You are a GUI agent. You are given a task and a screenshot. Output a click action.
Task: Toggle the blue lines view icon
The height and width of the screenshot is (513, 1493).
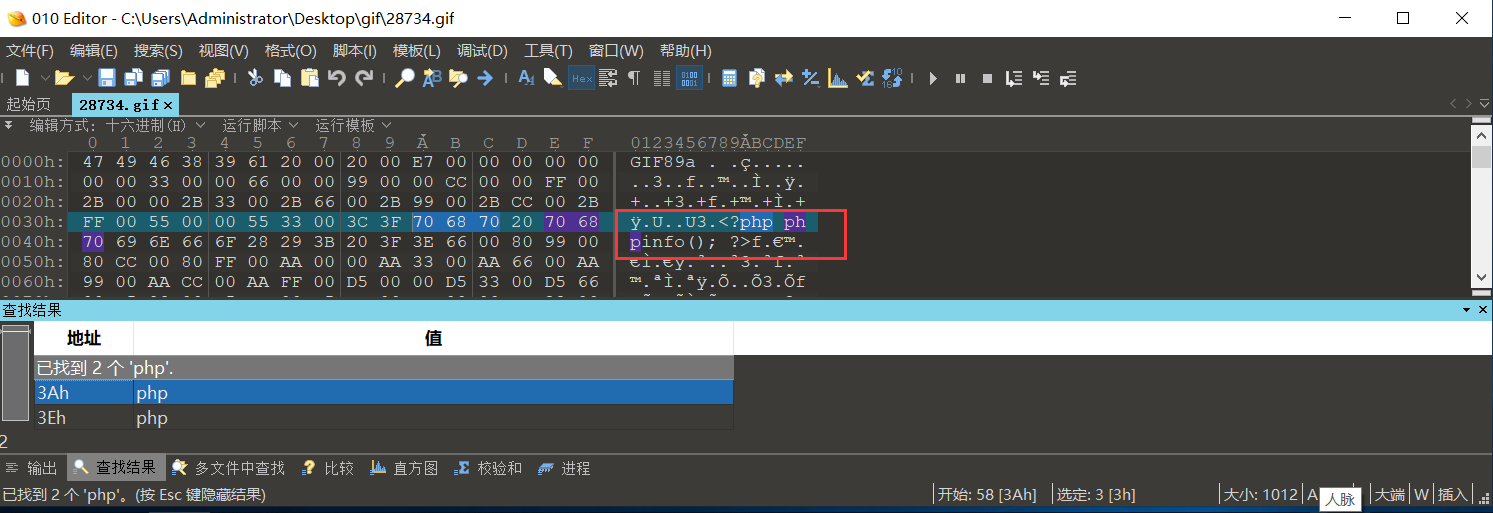[x=662, y=78]
